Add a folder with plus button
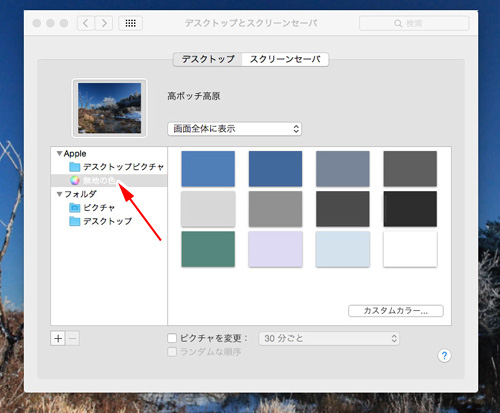 pyautogui.click(x=58, y=339)
